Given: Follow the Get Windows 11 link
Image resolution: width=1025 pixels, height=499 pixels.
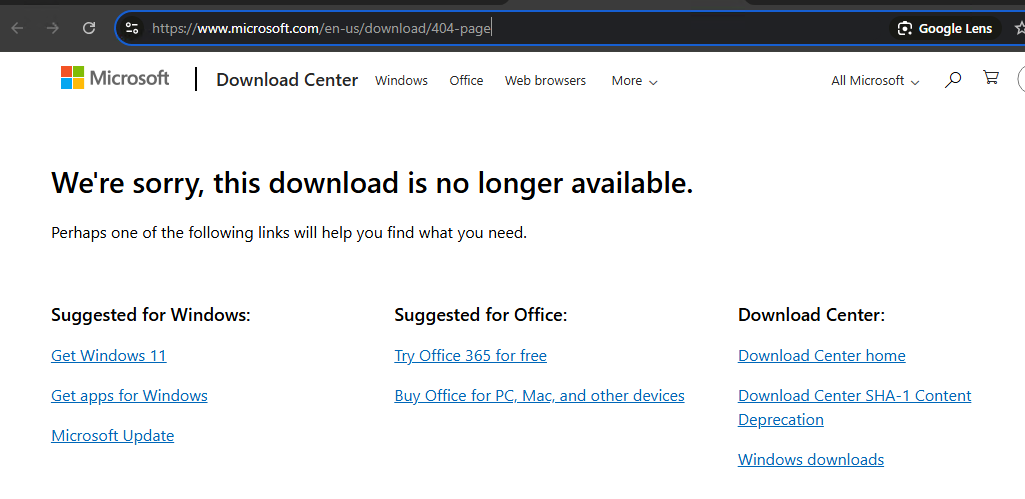Looking at the screenshot, I should [109, 356].
